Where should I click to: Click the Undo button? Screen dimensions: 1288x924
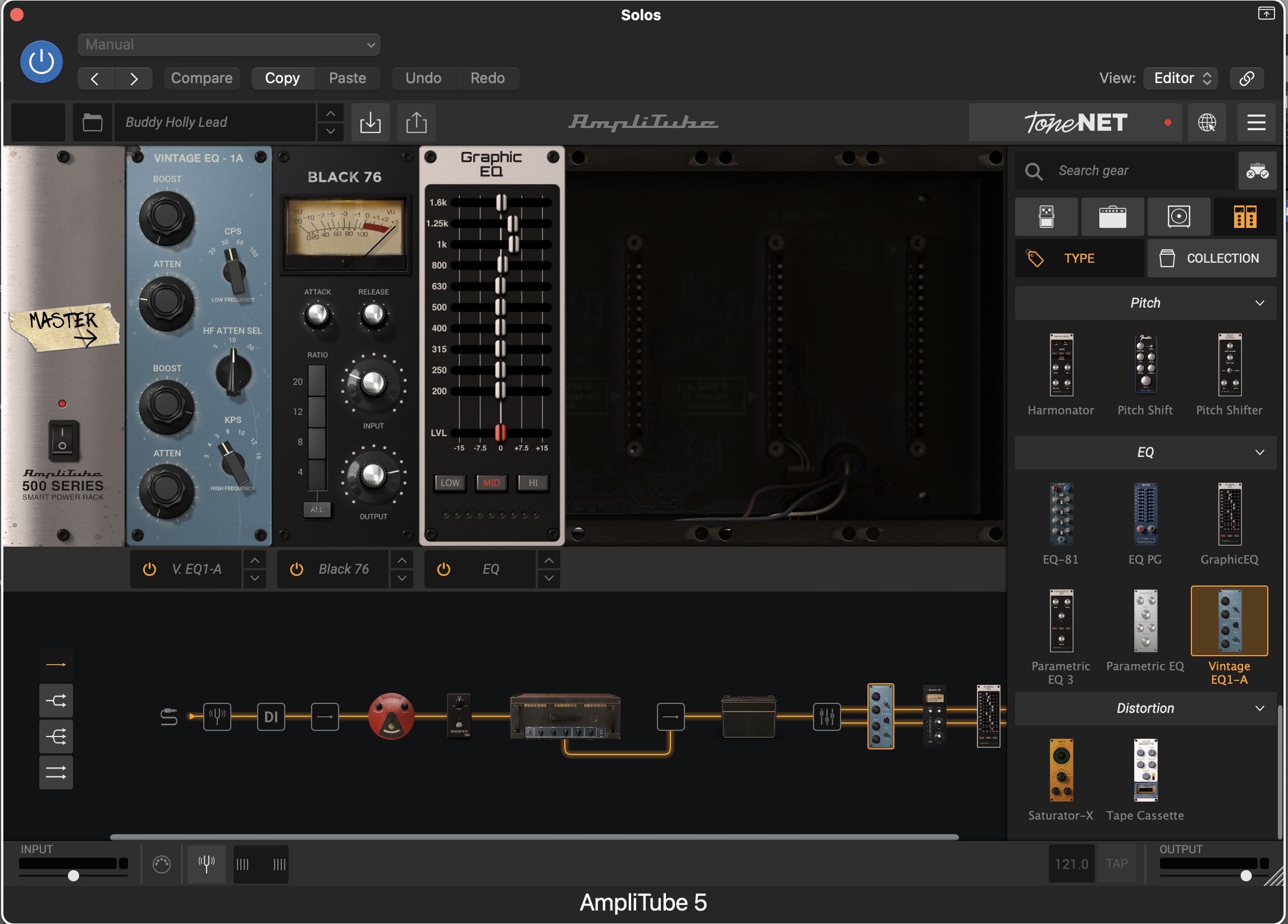coord(423,78)
